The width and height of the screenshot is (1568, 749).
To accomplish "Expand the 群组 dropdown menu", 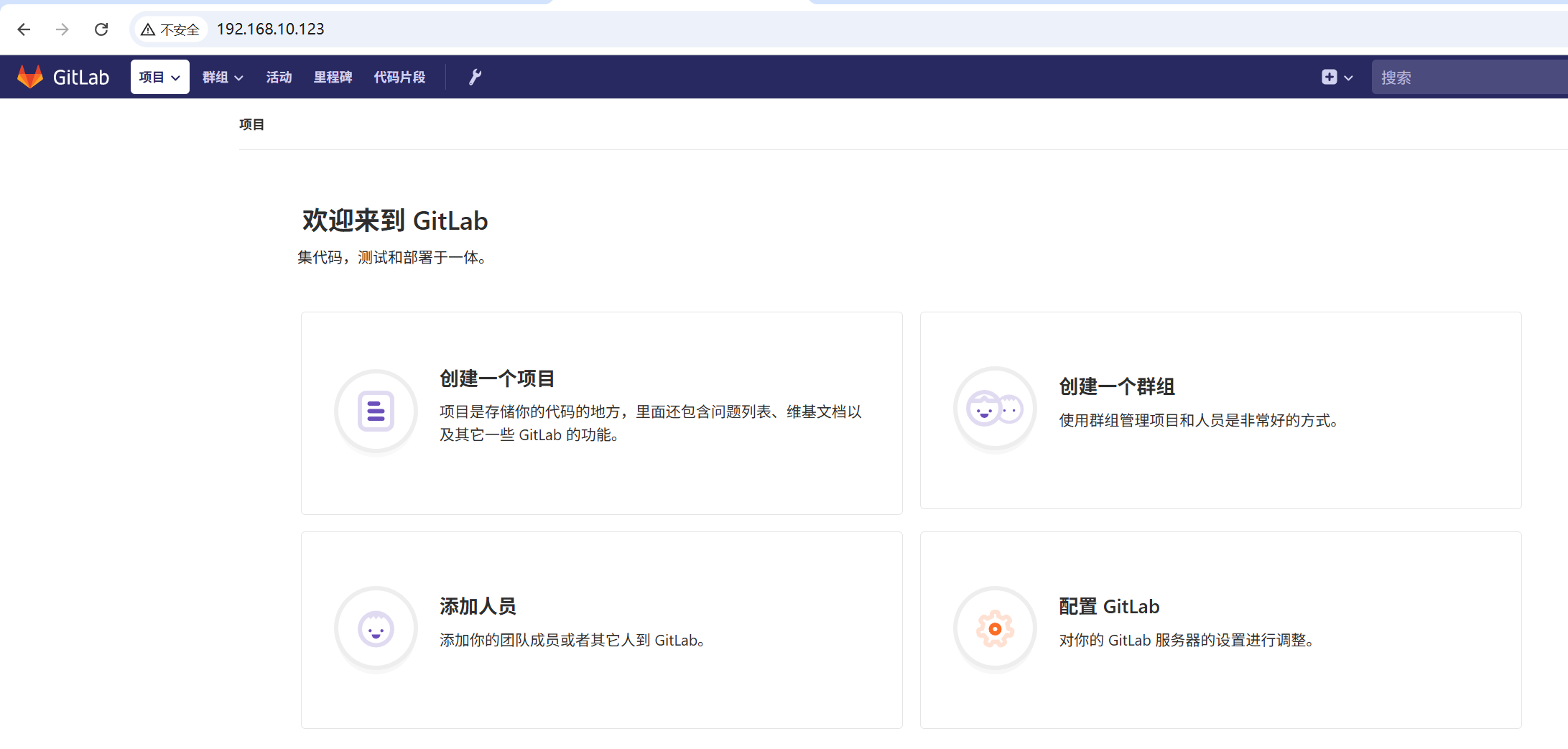I will coord(223,77).
